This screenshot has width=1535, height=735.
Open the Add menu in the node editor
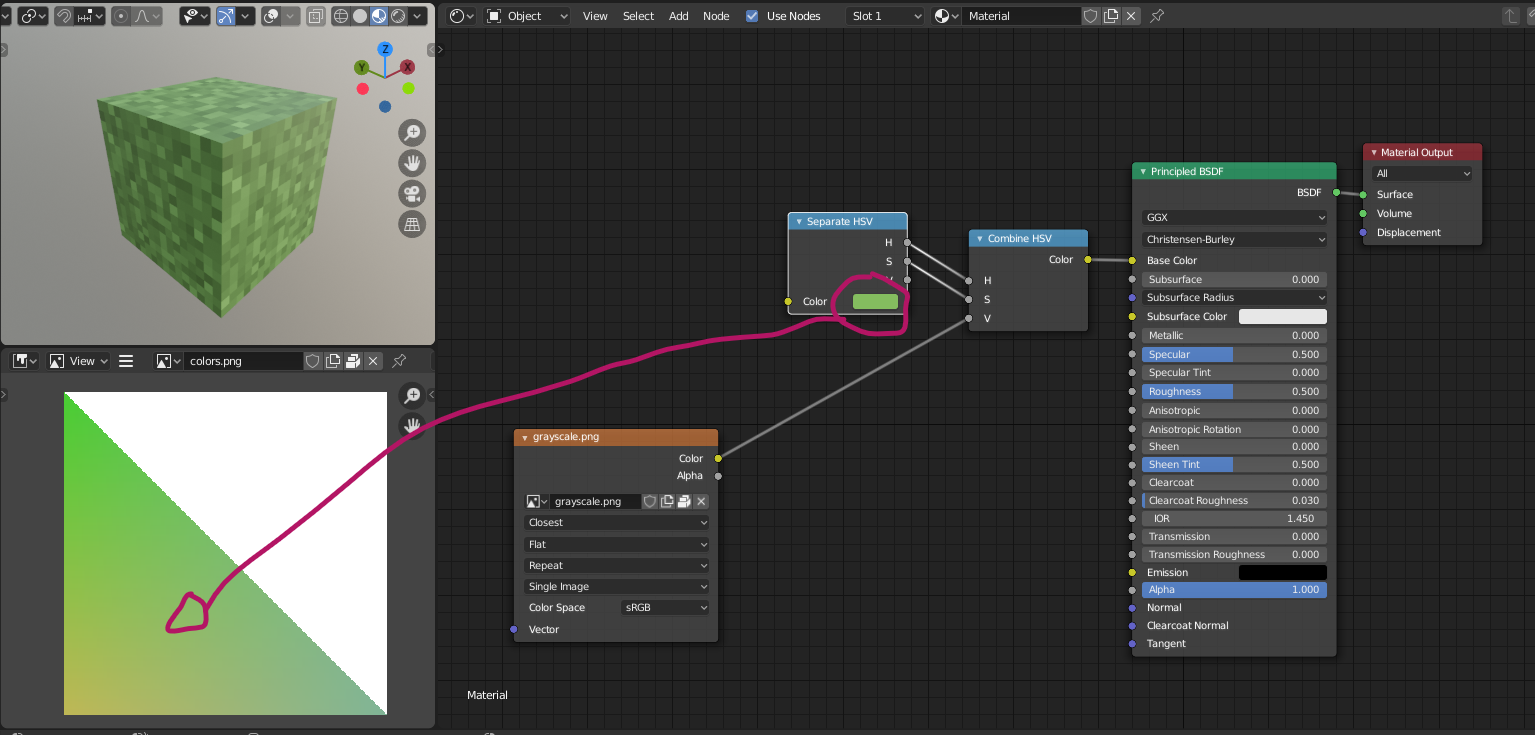coord(679,16)
